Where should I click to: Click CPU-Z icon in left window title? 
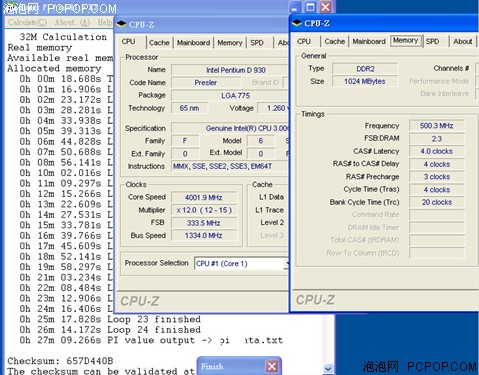tap(122, 24)
